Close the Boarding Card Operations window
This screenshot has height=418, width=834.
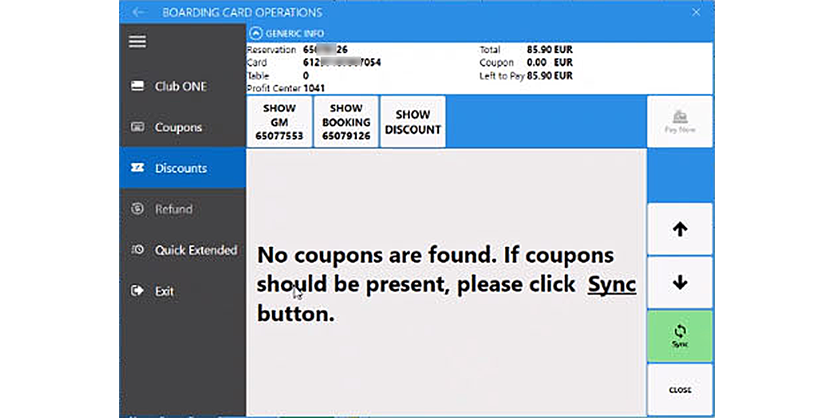pos(696,12)
